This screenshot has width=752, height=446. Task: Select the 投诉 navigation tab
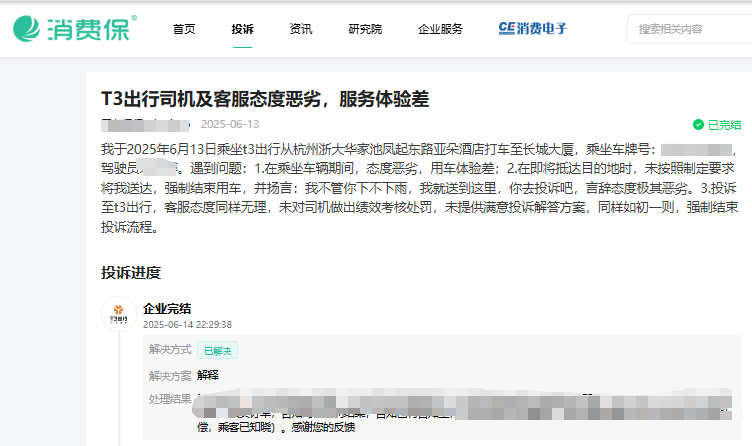243,29
